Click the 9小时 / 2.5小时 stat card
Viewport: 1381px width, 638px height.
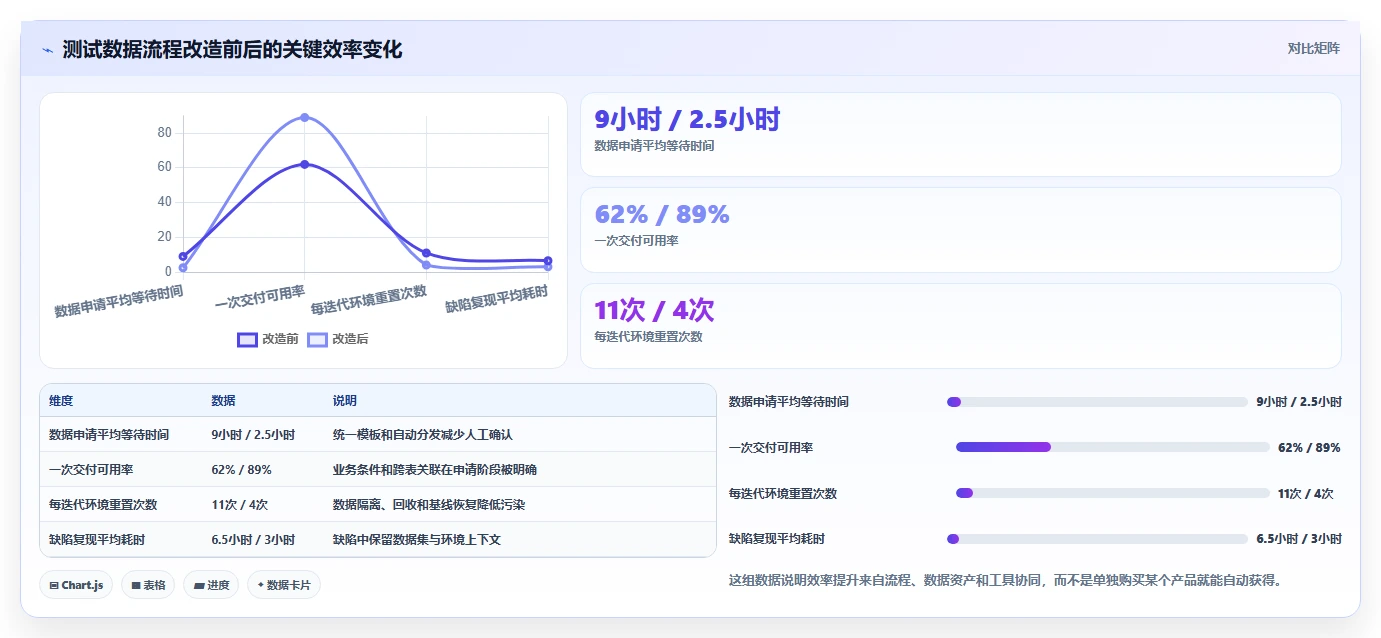[x=960, y=135]
